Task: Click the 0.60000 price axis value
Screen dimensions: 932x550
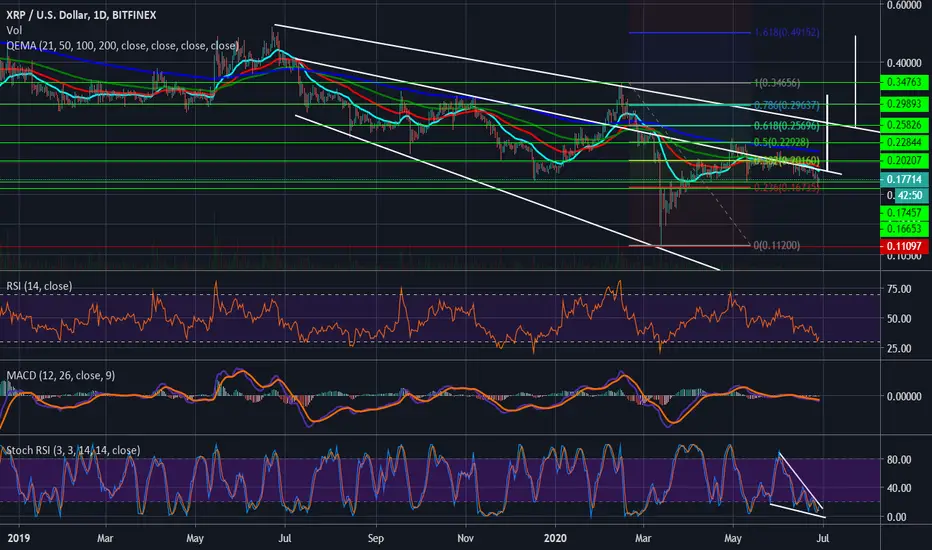Action: pyautogui.click(x=904, y=5)
